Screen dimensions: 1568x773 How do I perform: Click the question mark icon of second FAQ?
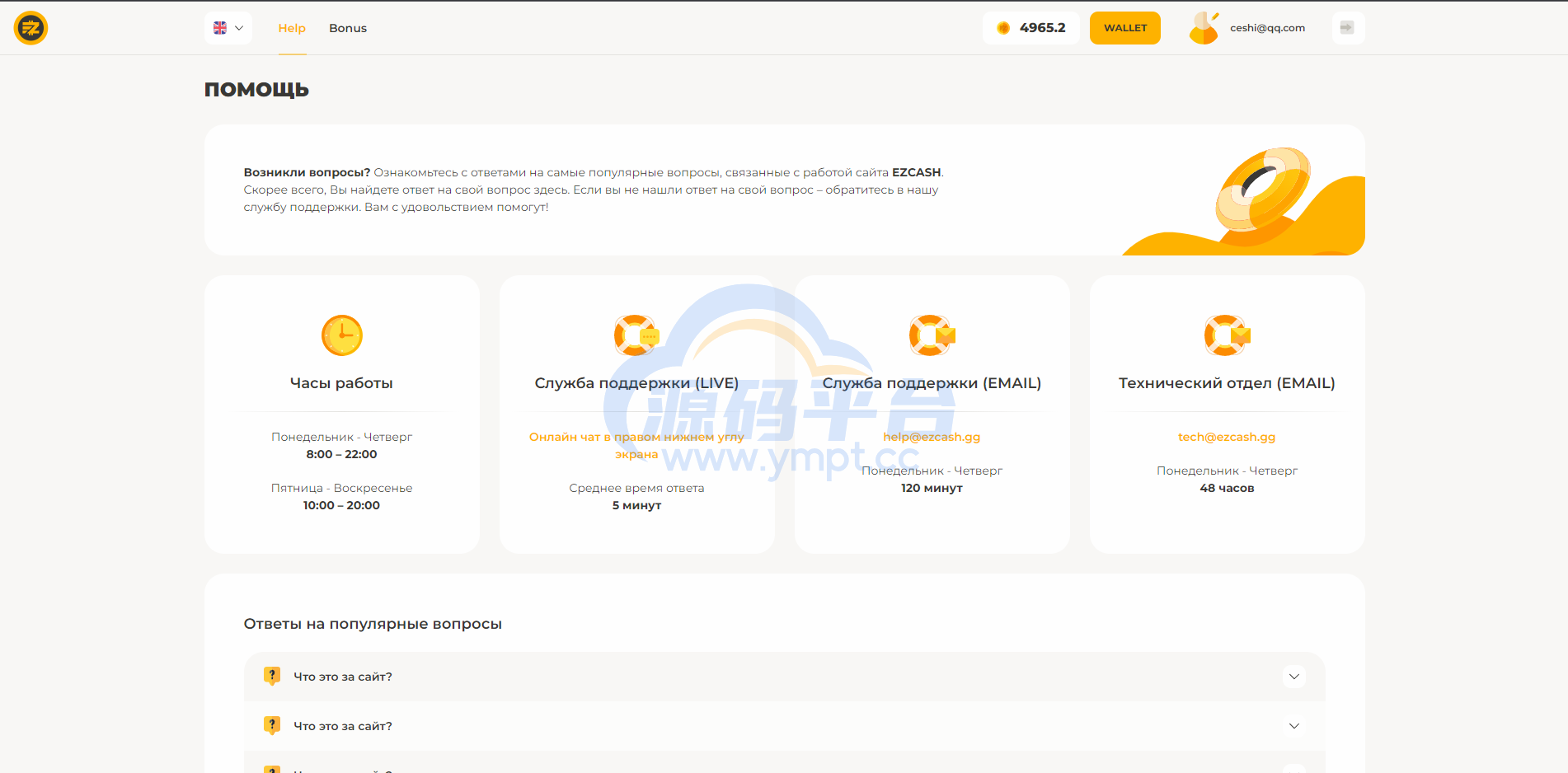click(272, 725)
